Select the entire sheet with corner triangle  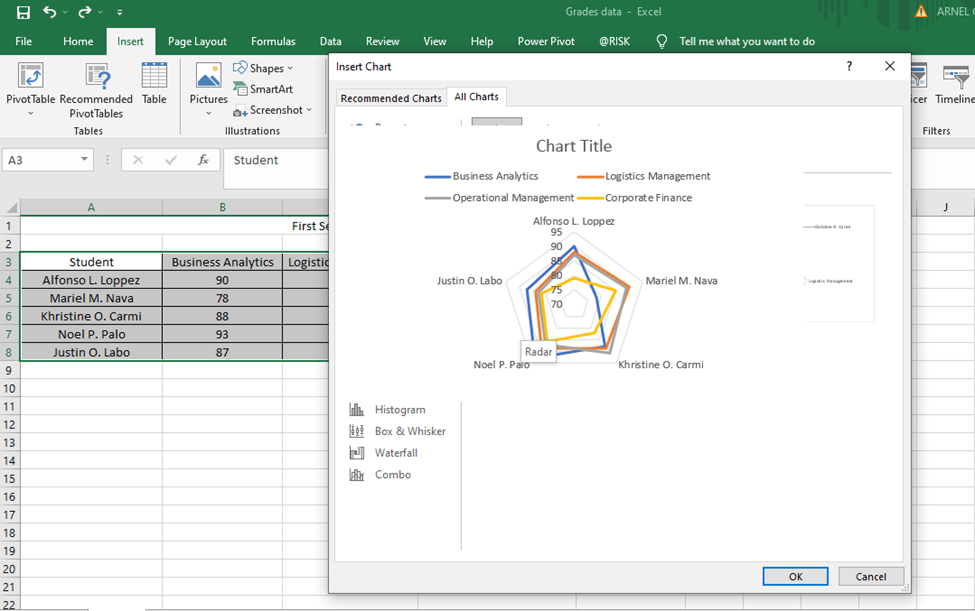coord(11,208)
